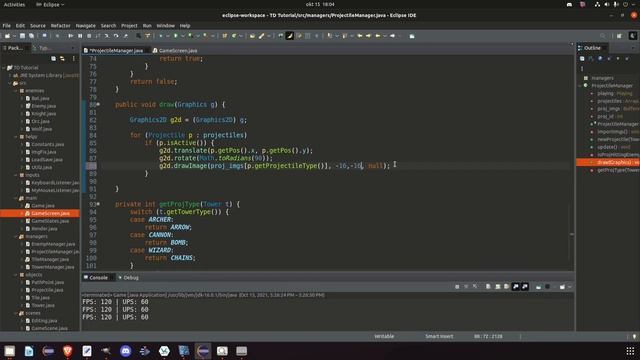
Task: Open the Run launch dropdown arrow
Action: pyautogui.click(x=182, y=36)
